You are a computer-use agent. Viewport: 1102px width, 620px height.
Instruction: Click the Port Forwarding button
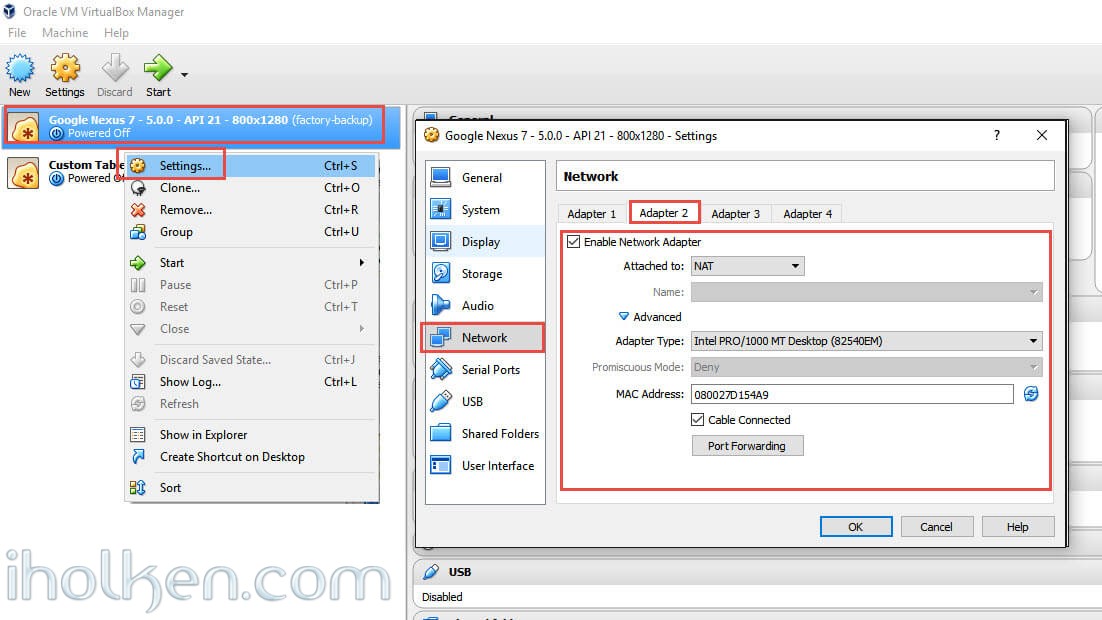[747, 446]
